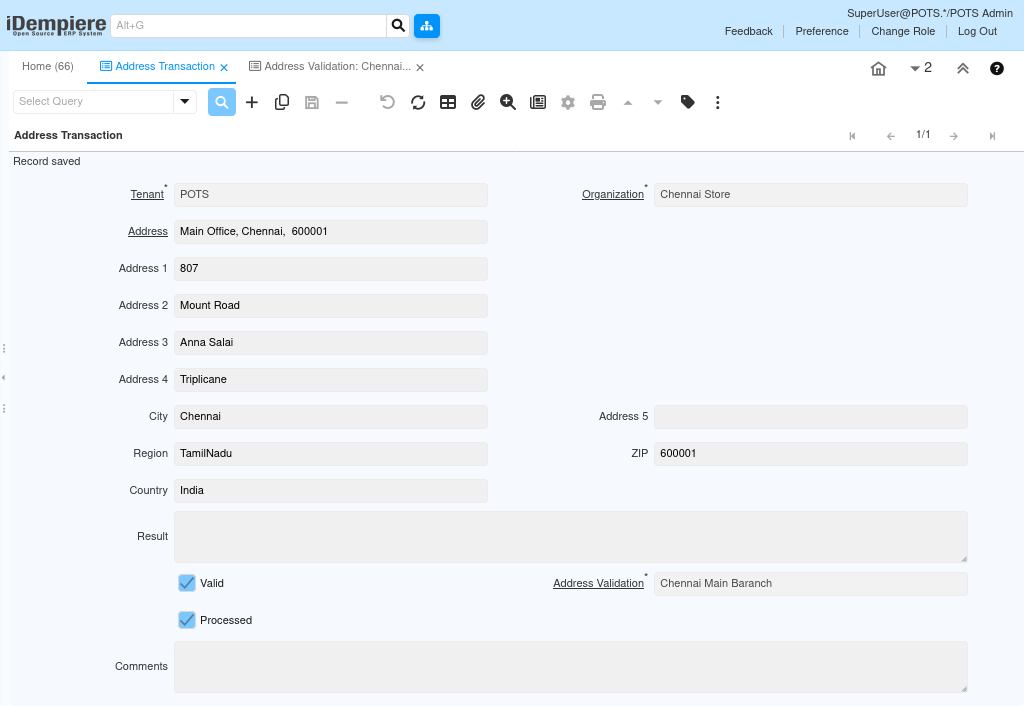The width and height of the screenshot is (1024, 706).
Task: Create a new record with plus icon
Action: [x=252, y=102]
